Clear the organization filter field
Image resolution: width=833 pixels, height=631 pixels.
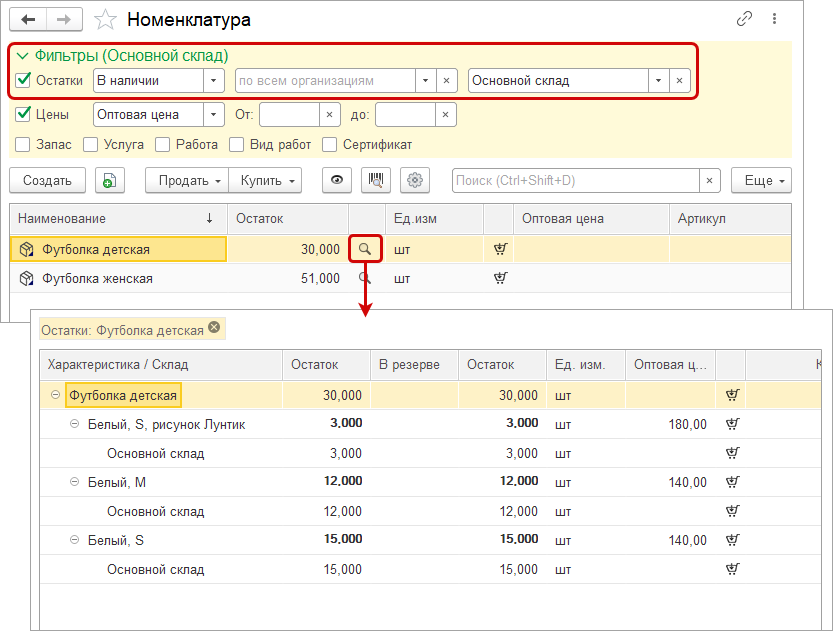[x=446, y=81]
